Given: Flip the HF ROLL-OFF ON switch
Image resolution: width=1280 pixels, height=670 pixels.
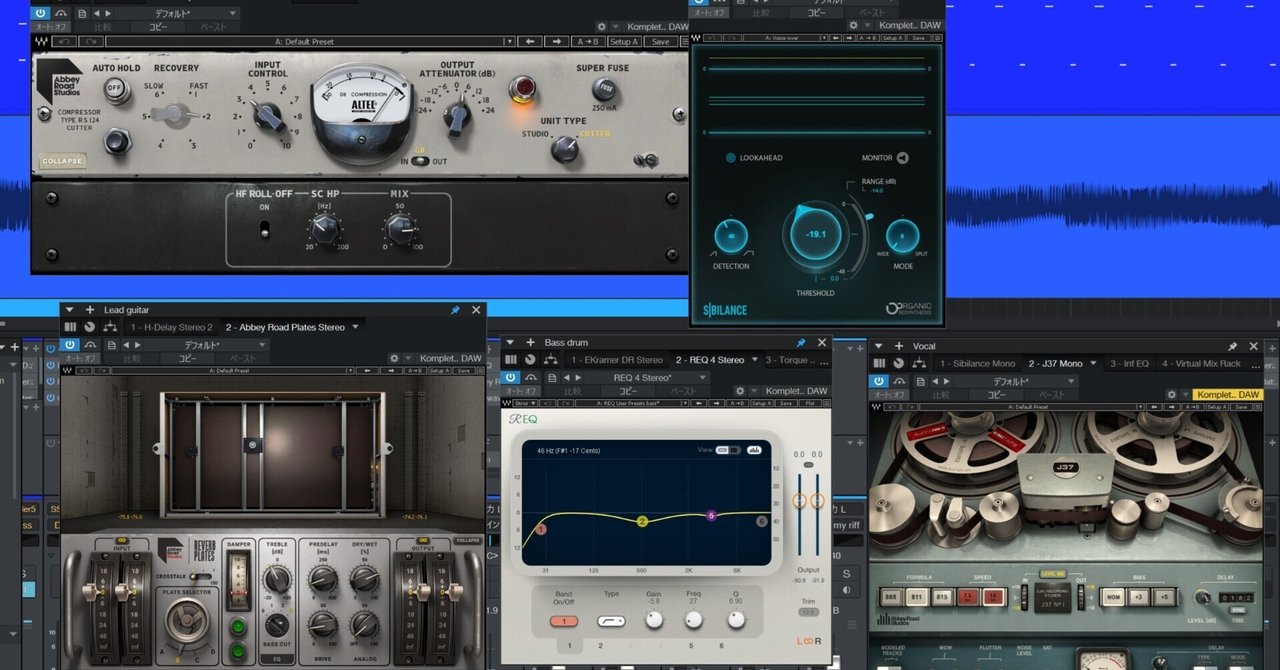Looking at the screenshot, I should point(265,229).
